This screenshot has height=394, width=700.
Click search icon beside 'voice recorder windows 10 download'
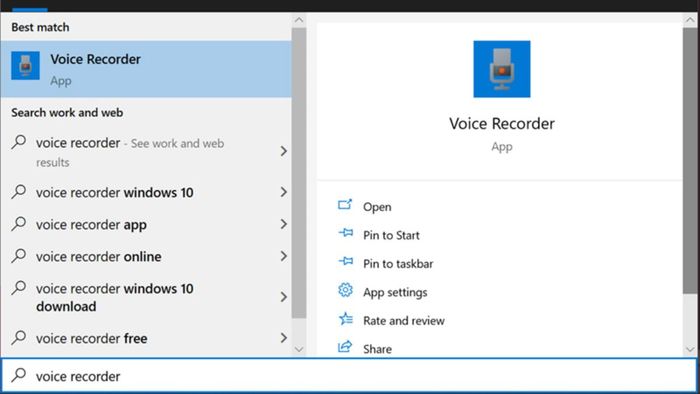[x=19, y=288]
